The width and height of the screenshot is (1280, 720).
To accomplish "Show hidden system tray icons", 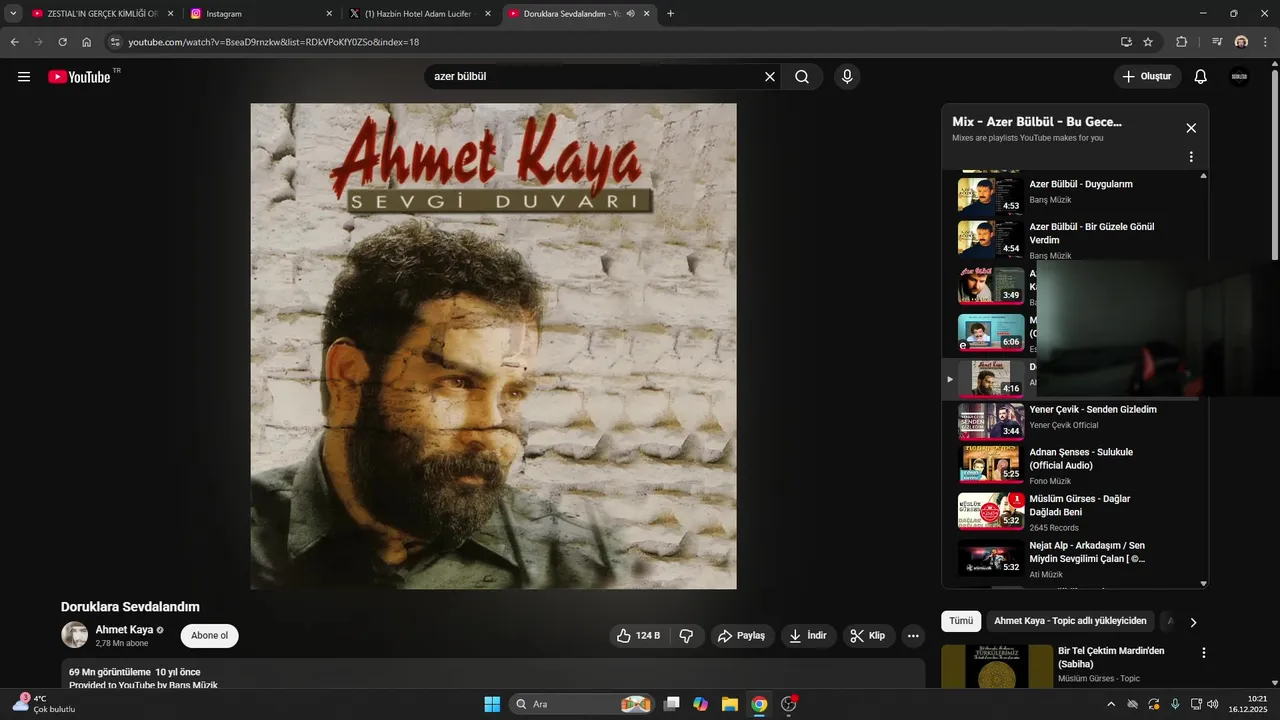I will pyautogui.click(x=1111, y=704).
